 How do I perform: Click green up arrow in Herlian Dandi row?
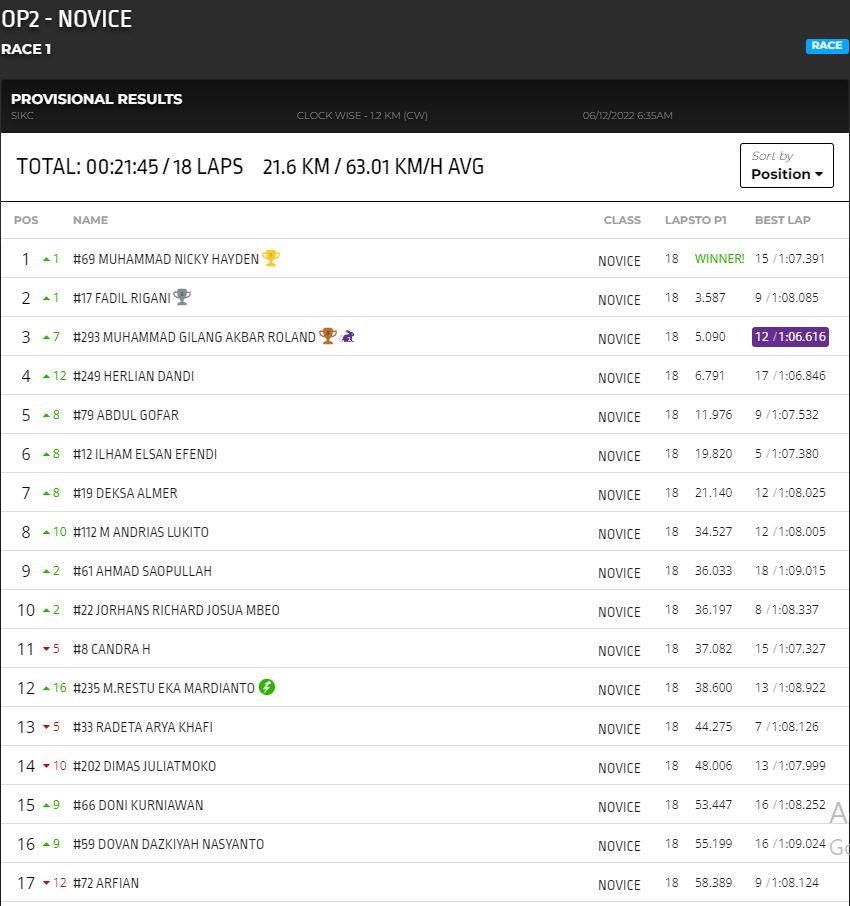[x=47, y=376]
